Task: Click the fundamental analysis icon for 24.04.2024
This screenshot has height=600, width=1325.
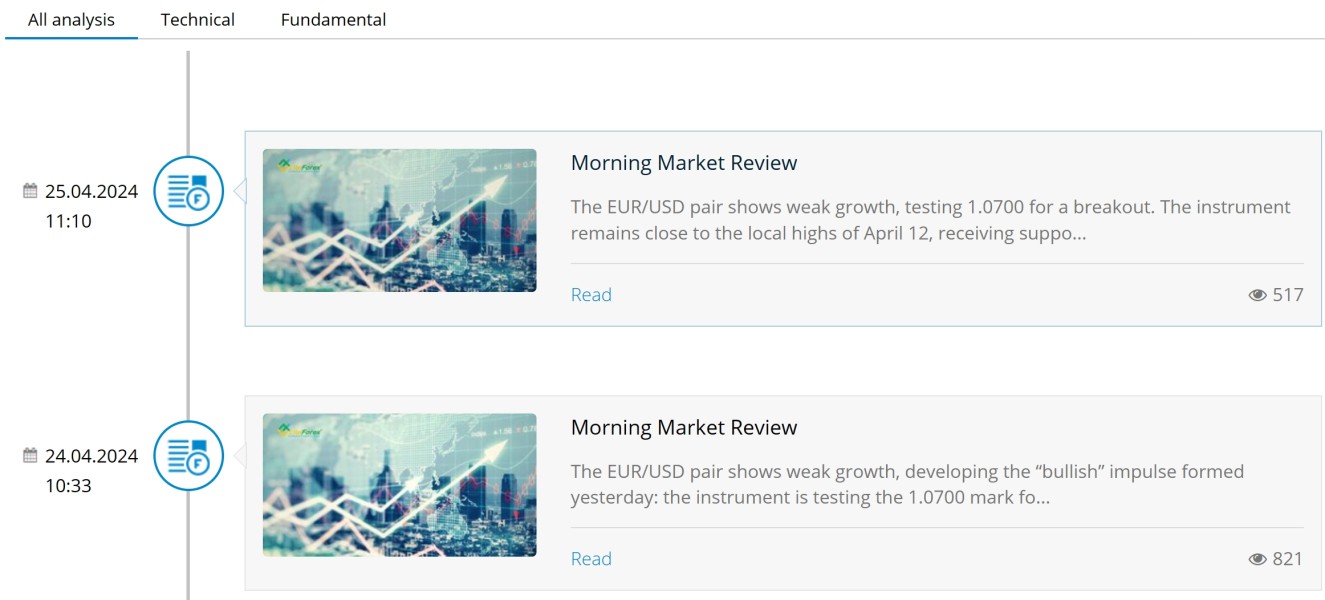Action: 188,455
